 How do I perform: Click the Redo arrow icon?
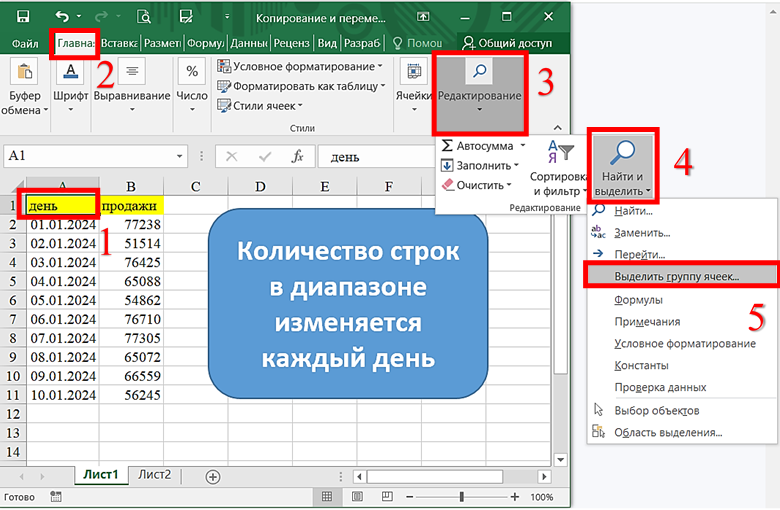(x=101, y=17)
